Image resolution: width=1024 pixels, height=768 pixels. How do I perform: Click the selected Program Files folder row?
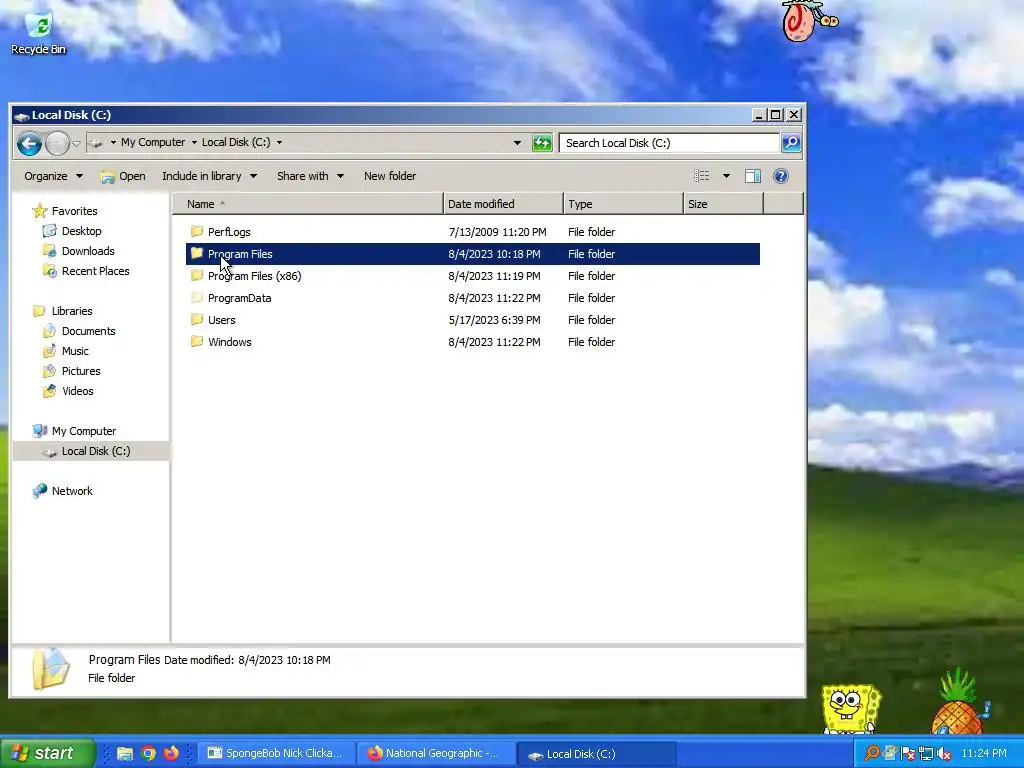click(473, 254)
